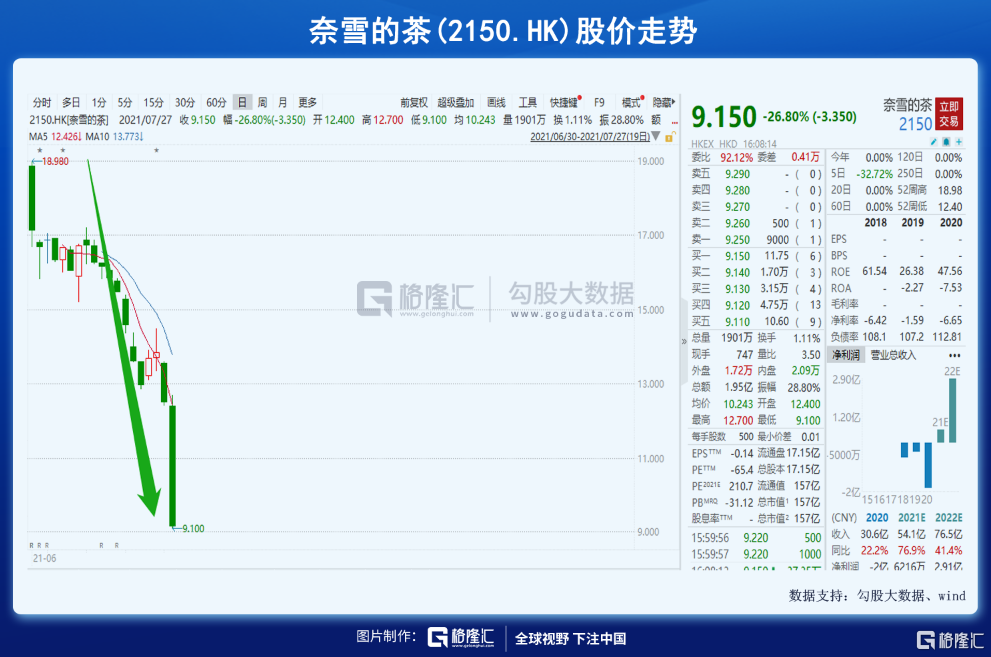Toggle the orange lock icon beside date range

coord(669,136)
